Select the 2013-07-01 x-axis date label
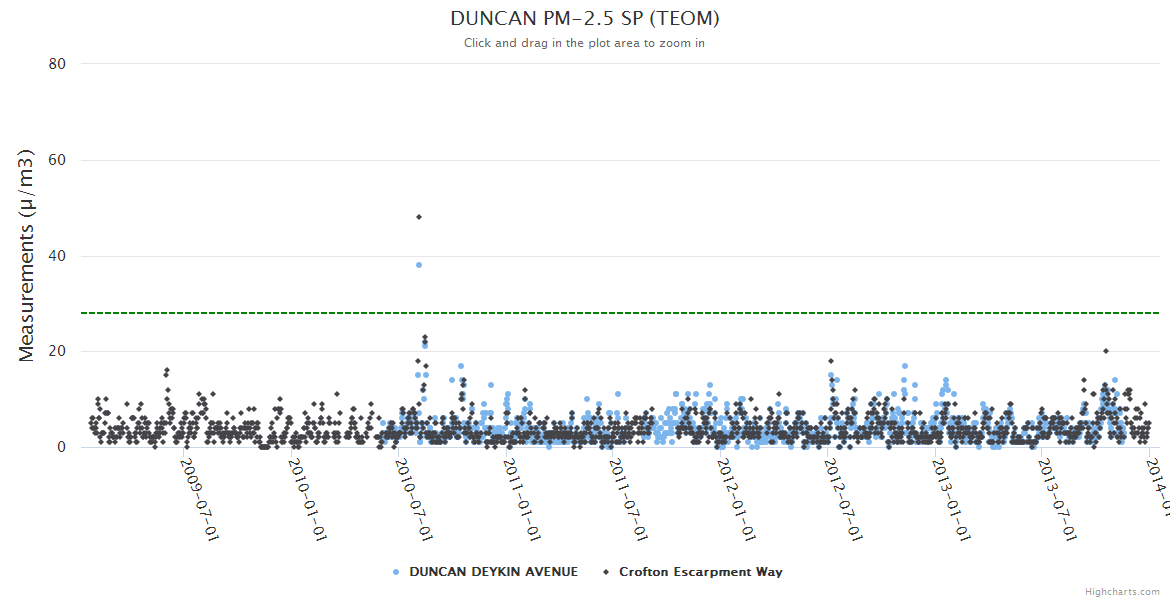The image size is (1170, 600). click(x=1056, y=498)
